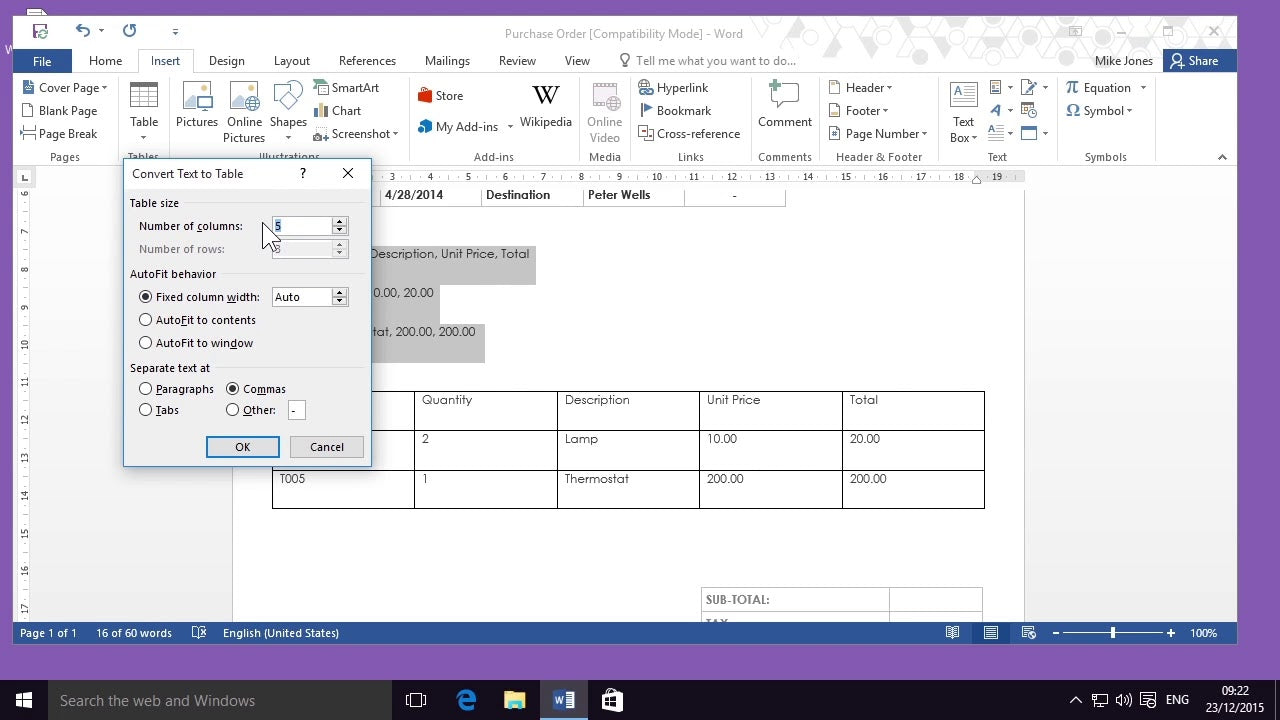
Task: Open the SmartArt graphic tool
Action: coord(346,88)
